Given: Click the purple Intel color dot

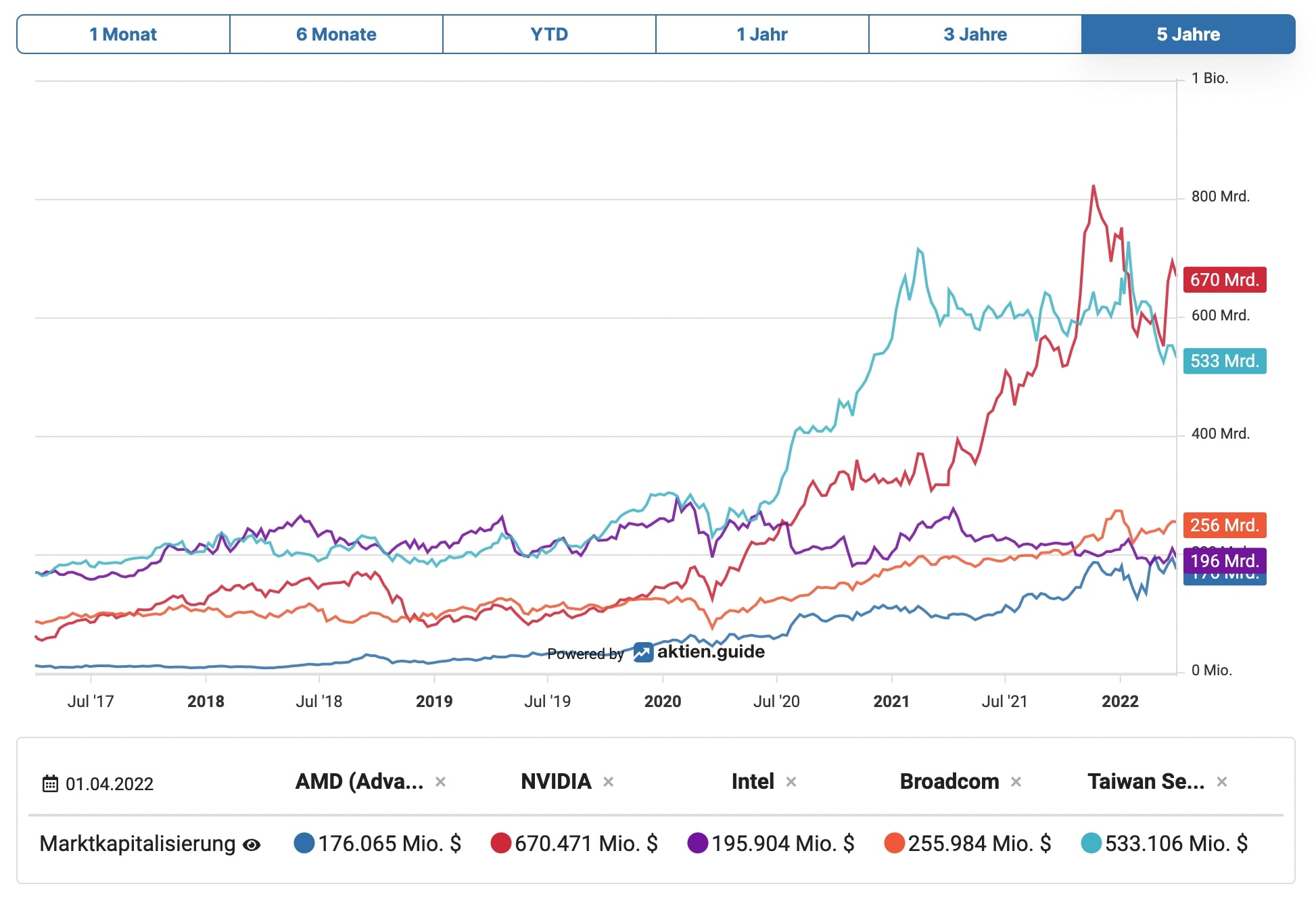Looking at the screenshot, I should (x=697, y=843).
